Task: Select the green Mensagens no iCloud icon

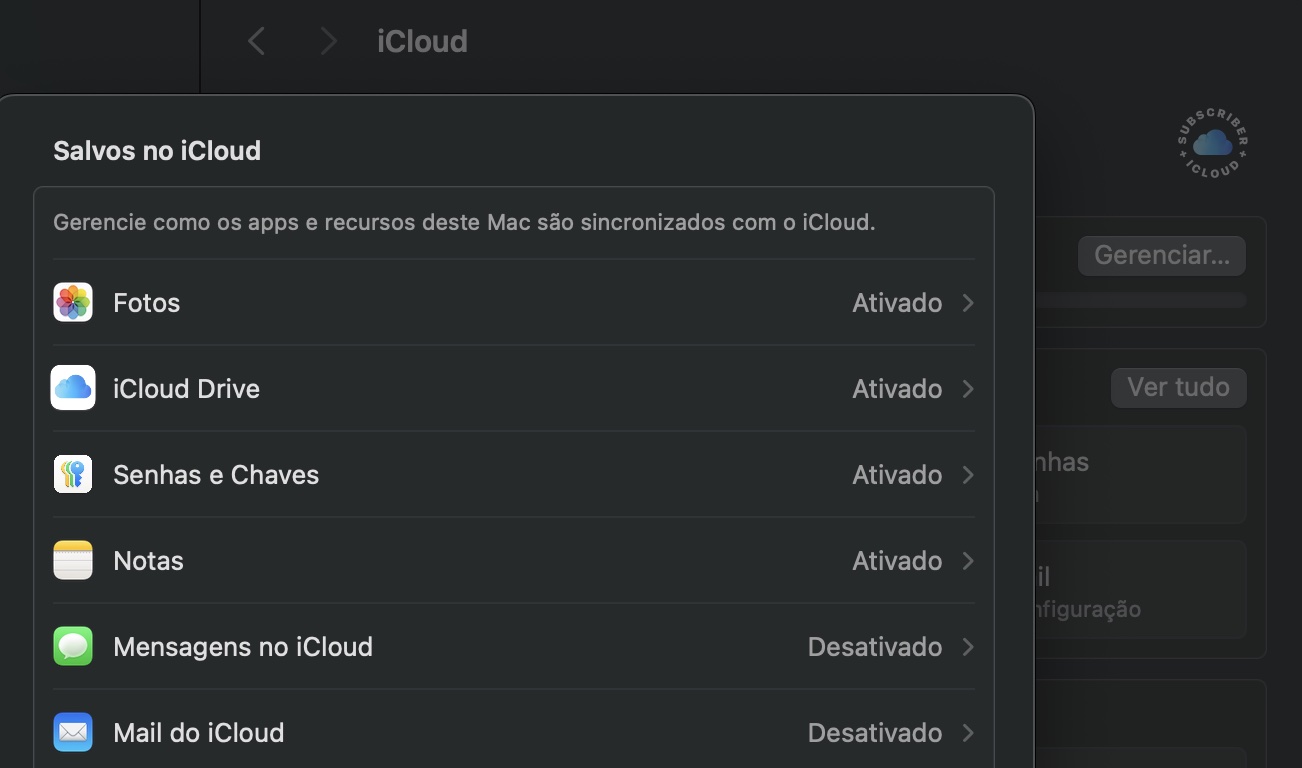Action: (72, 646)
